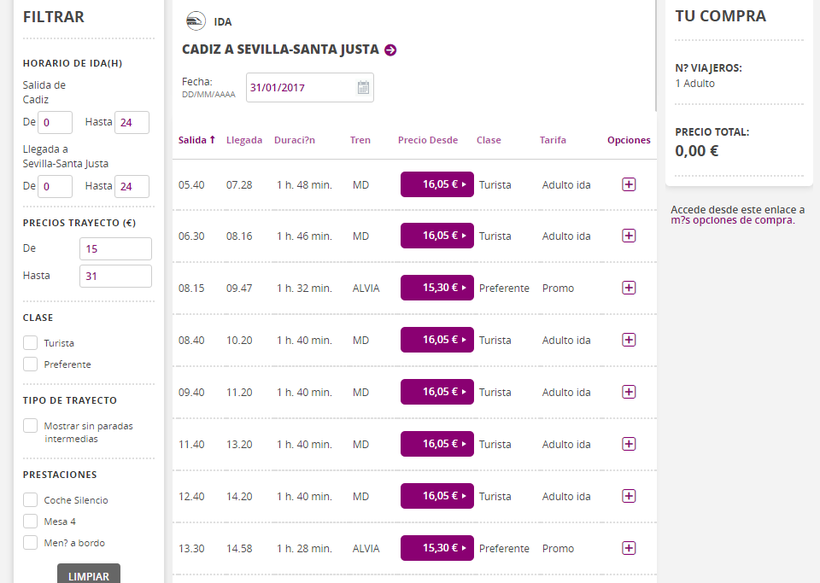Open plus icon on the 12.40 departure
The width and height of the screenshot is (820, 583).
[x=629, y=496]
